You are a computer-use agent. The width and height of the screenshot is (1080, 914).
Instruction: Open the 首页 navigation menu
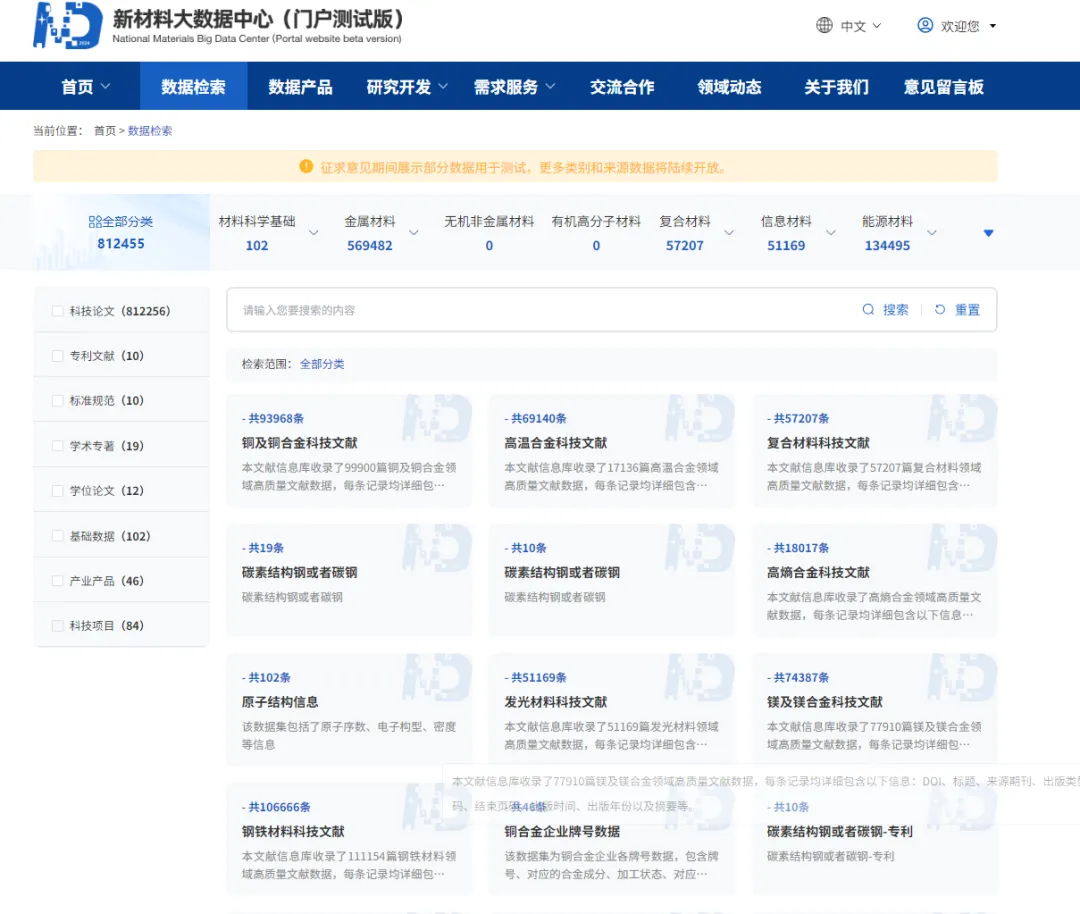85,87
